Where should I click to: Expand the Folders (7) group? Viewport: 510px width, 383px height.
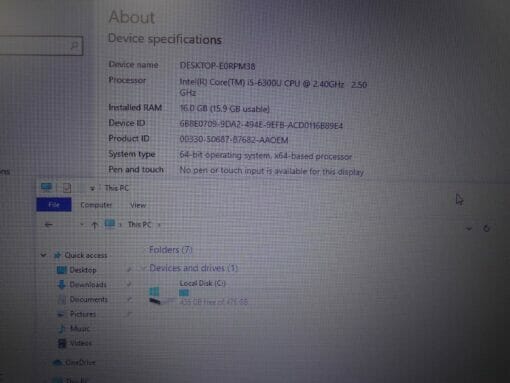(170, 249)
